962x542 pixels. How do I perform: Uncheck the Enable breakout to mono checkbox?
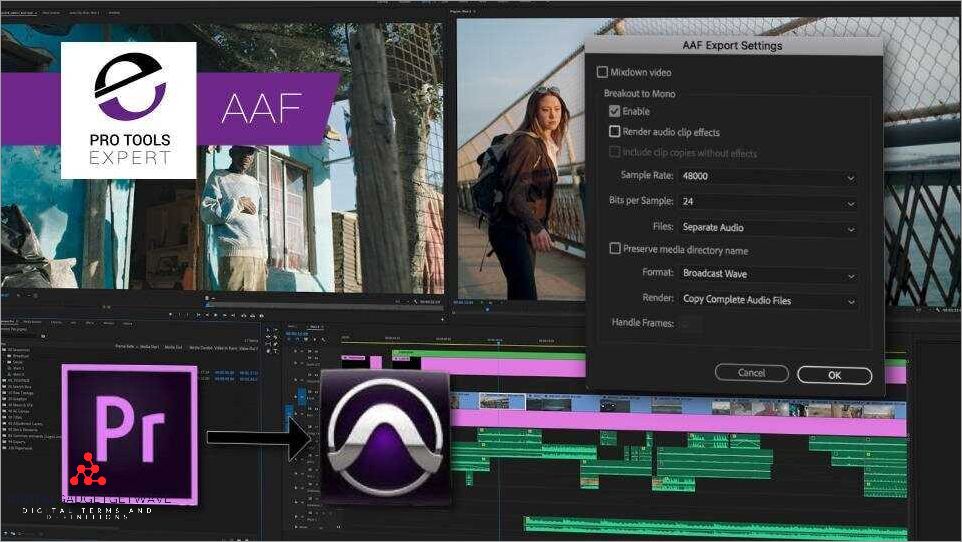[615, 111]
